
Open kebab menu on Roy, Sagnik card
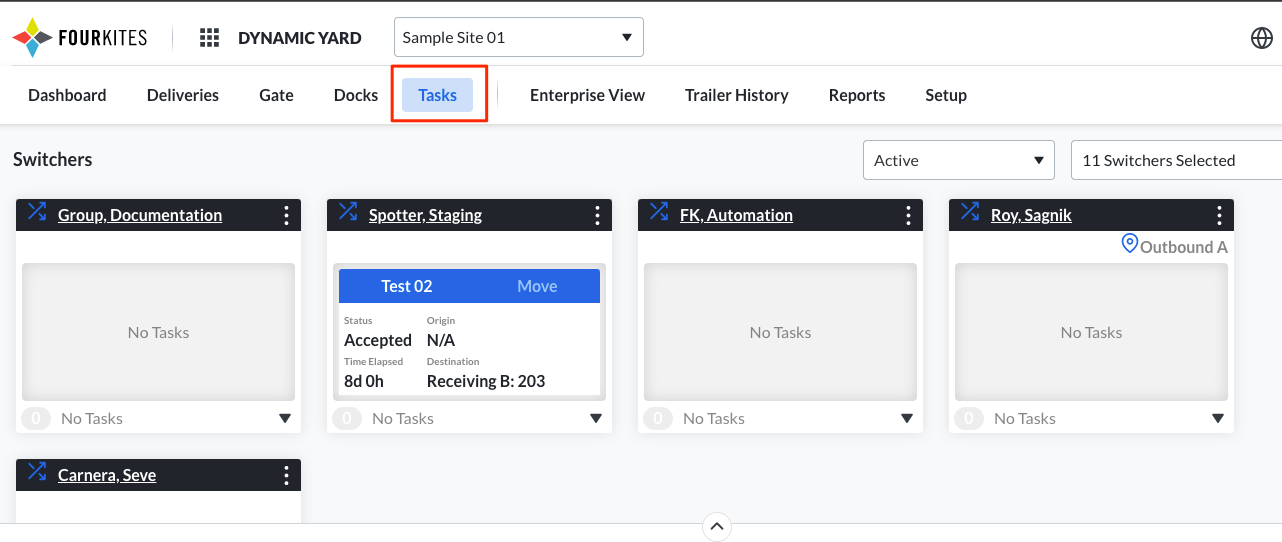click(x=1219, y=215)
